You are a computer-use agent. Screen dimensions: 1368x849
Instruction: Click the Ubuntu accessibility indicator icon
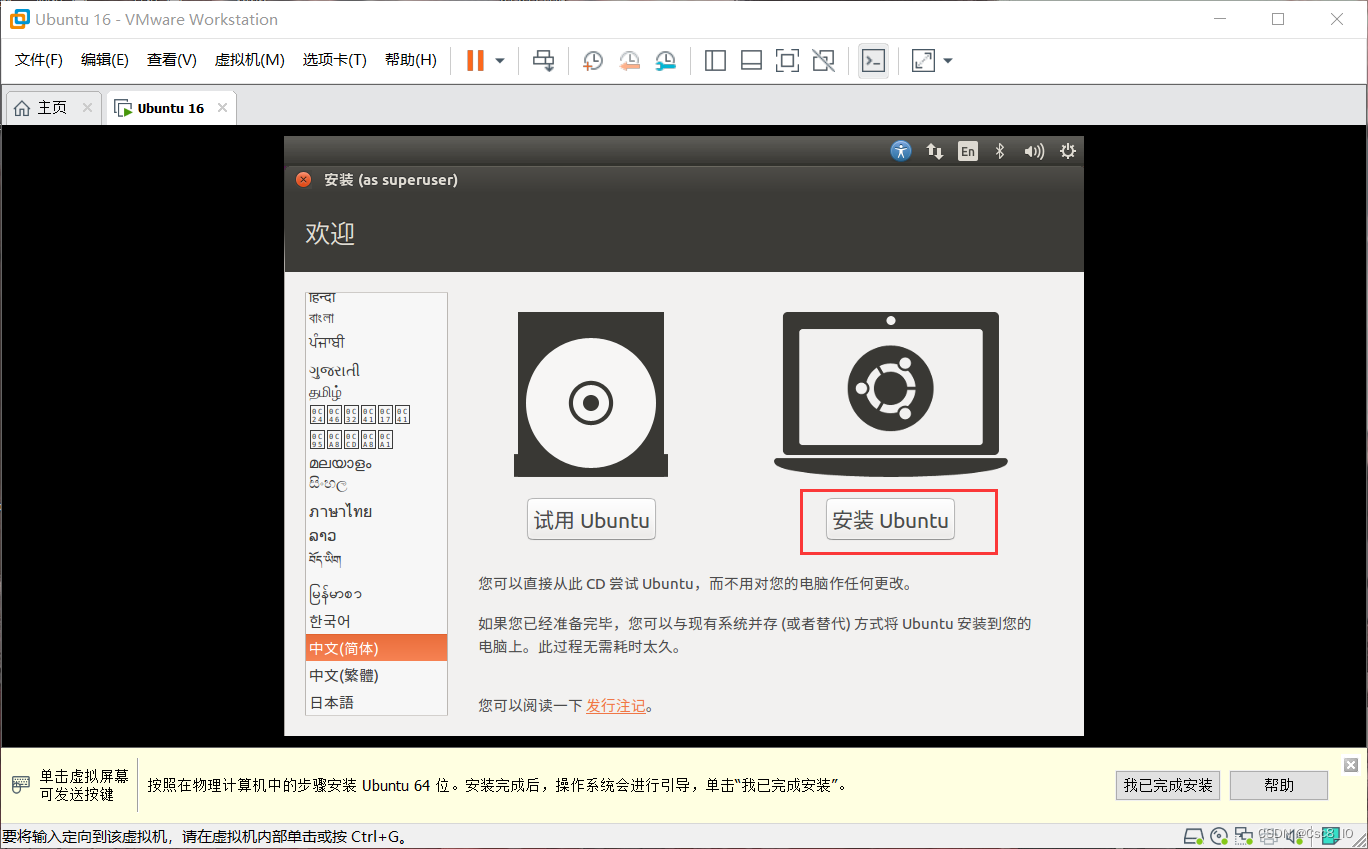[901, 151]
